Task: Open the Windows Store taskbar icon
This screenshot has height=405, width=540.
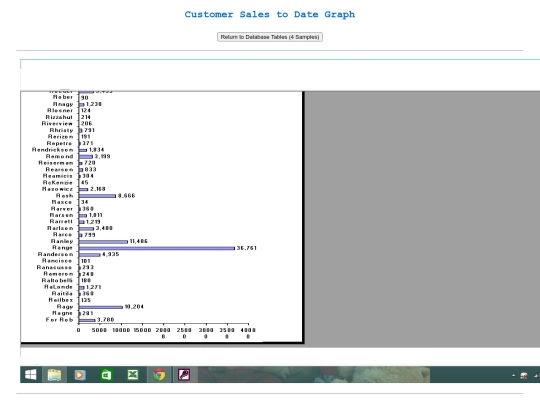Action: click(x=106, y=374)
